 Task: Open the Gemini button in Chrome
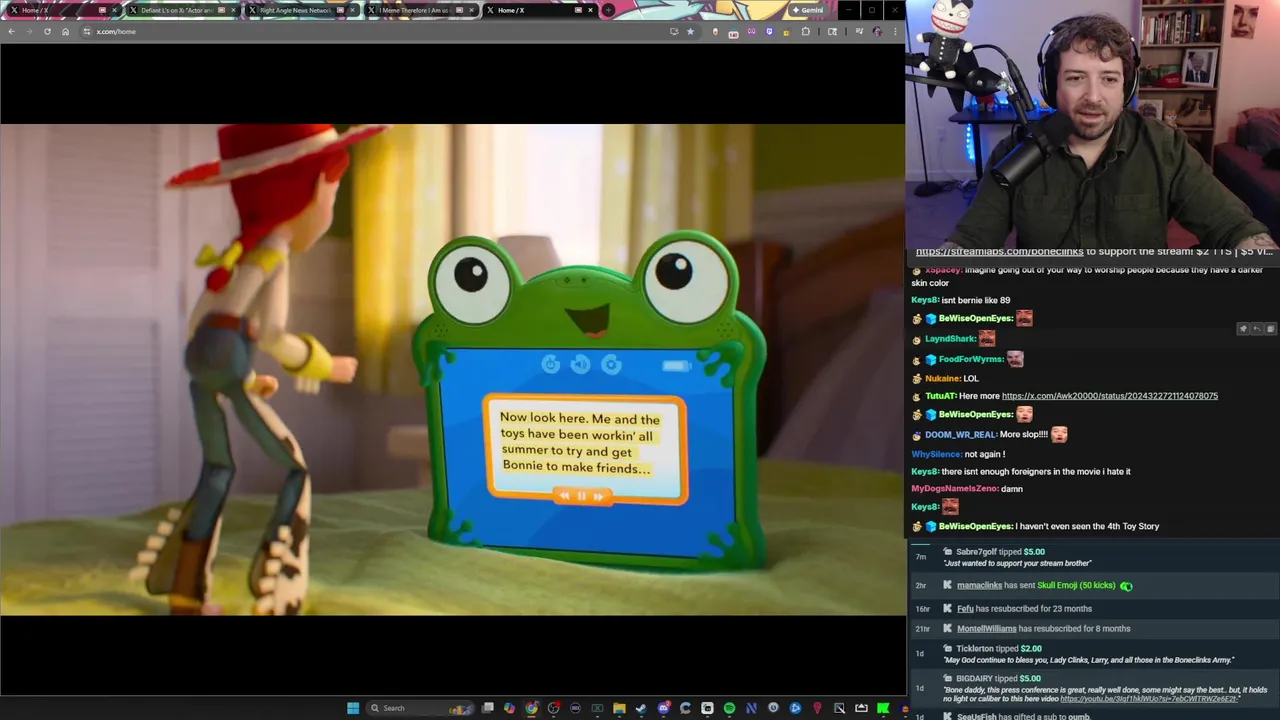[x=807, y=10]
